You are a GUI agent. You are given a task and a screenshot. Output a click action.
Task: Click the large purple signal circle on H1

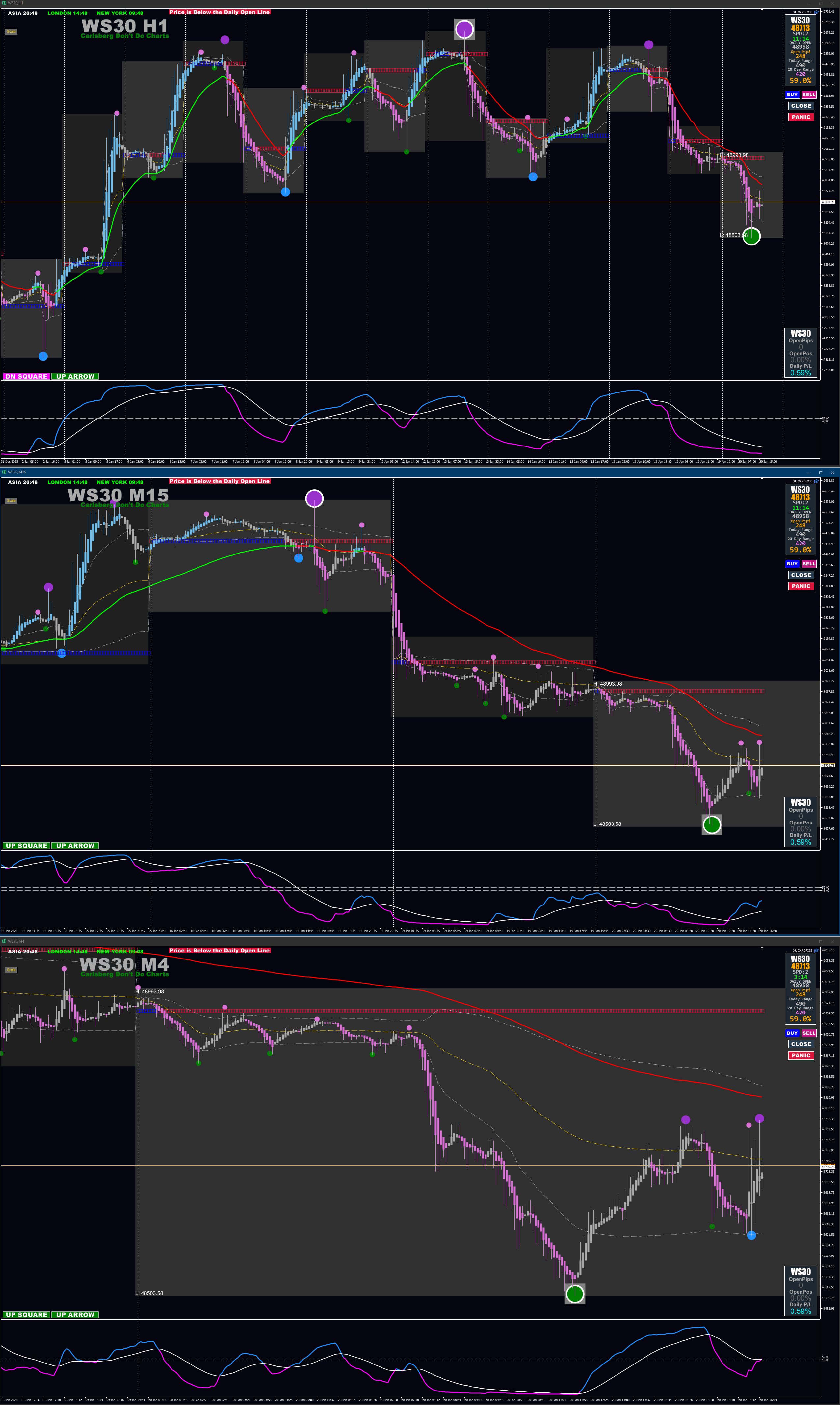coord(464,29)
